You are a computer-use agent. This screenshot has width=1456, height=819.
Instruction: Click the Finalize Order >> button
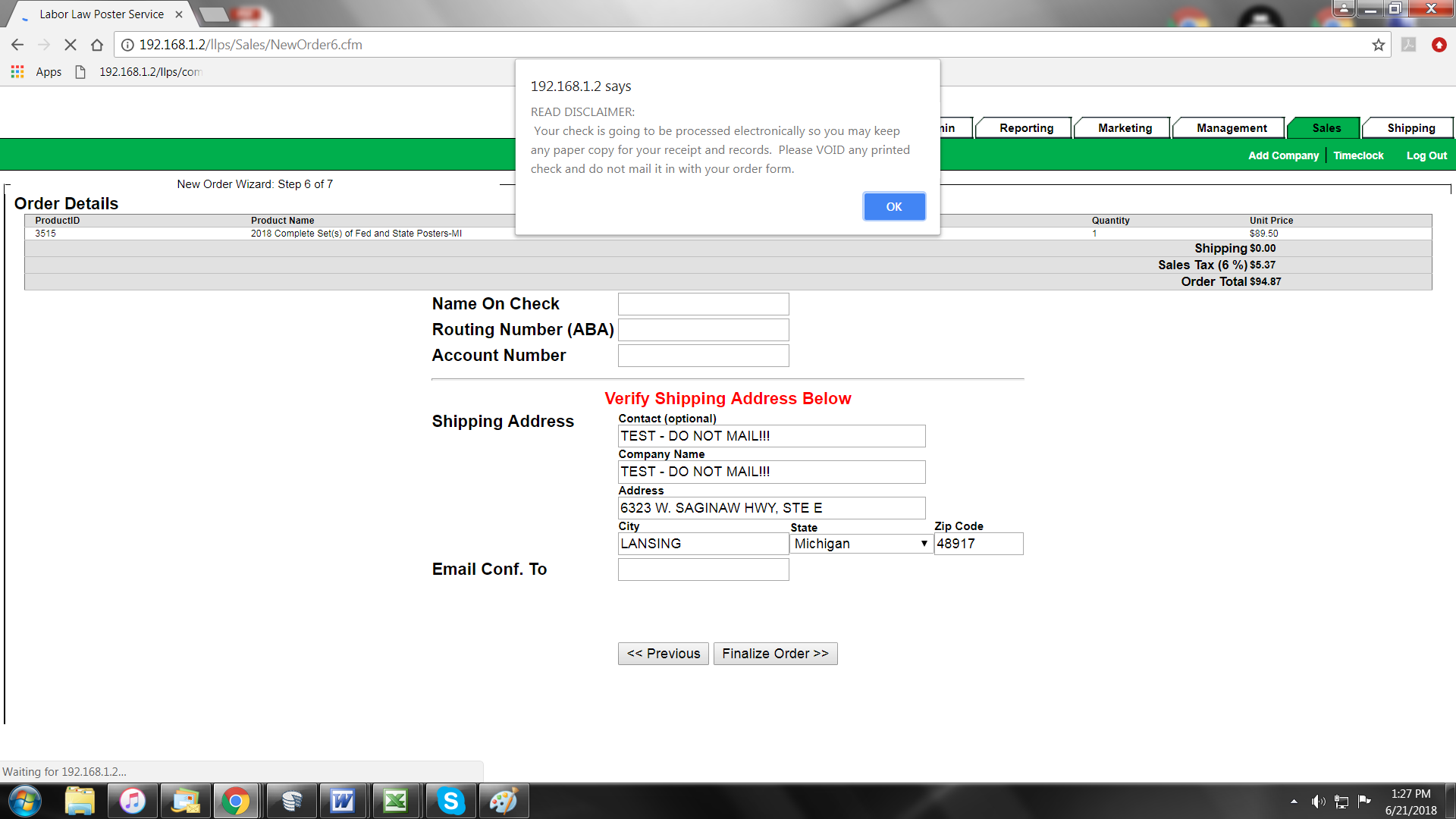coord(775,654)
